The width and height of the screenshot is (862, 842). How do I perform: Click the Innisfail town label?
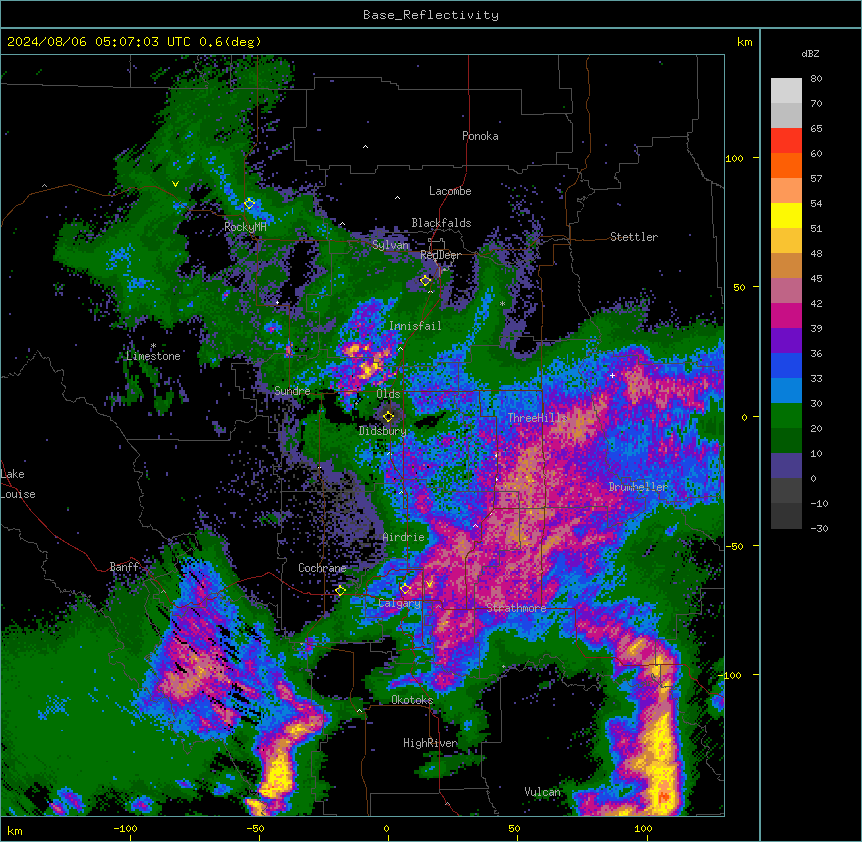coord(415,326)
